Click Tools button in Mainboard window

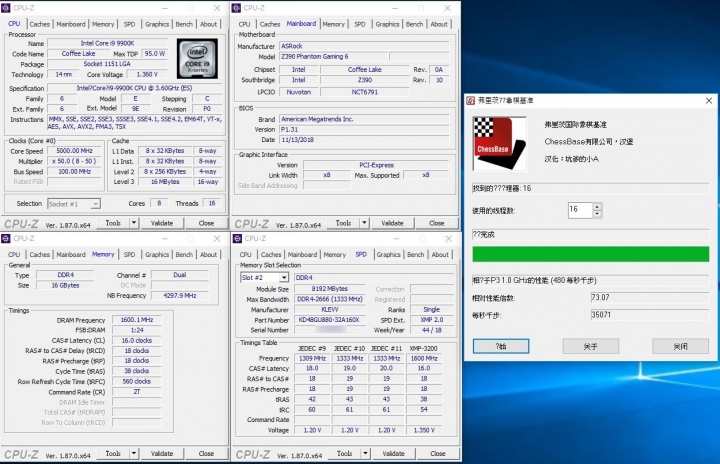(343, 223)
